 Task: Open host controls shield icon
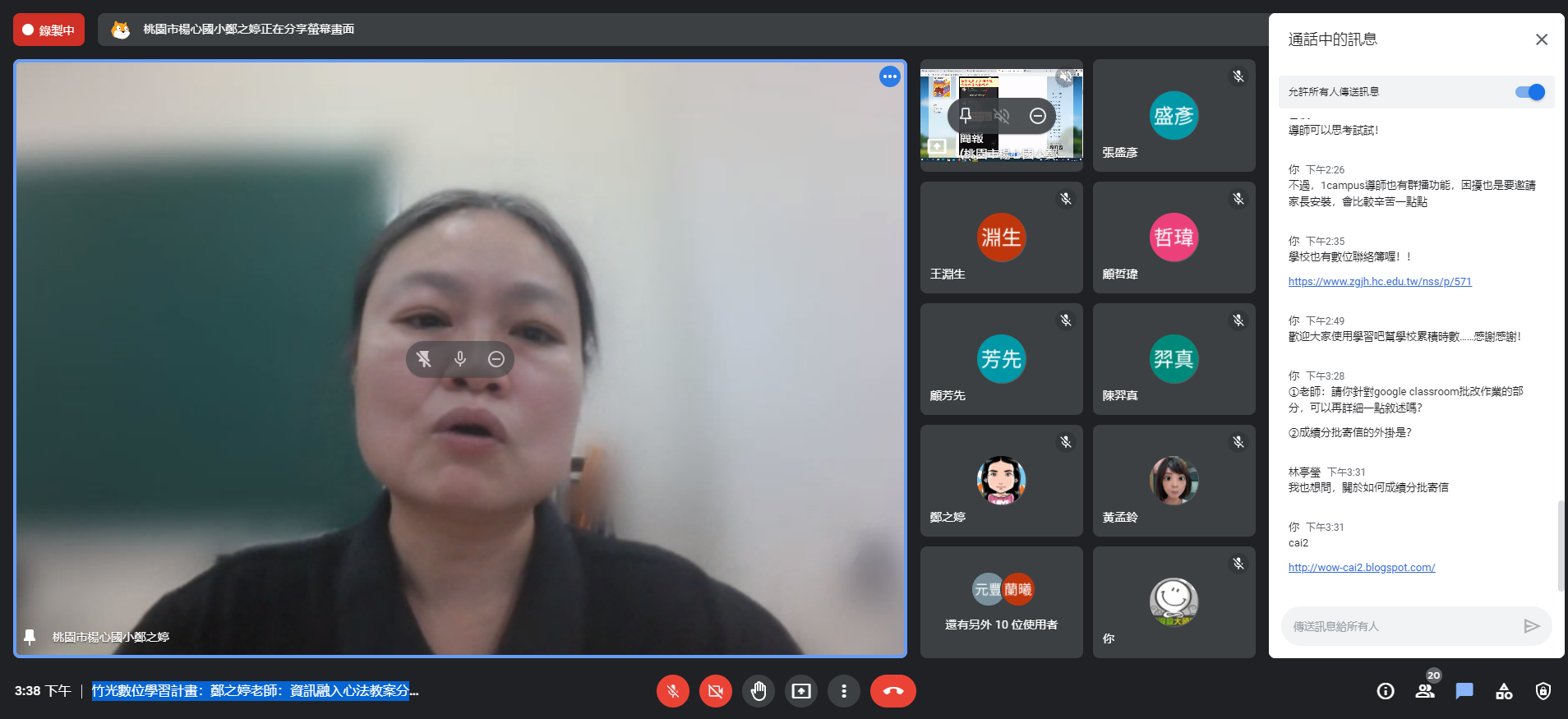(x=1543, y=691)
